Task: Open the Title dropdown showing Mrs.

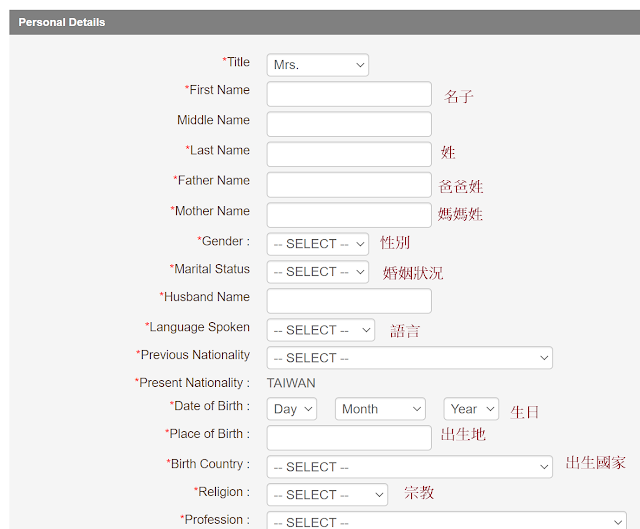Action: (318, 65)
